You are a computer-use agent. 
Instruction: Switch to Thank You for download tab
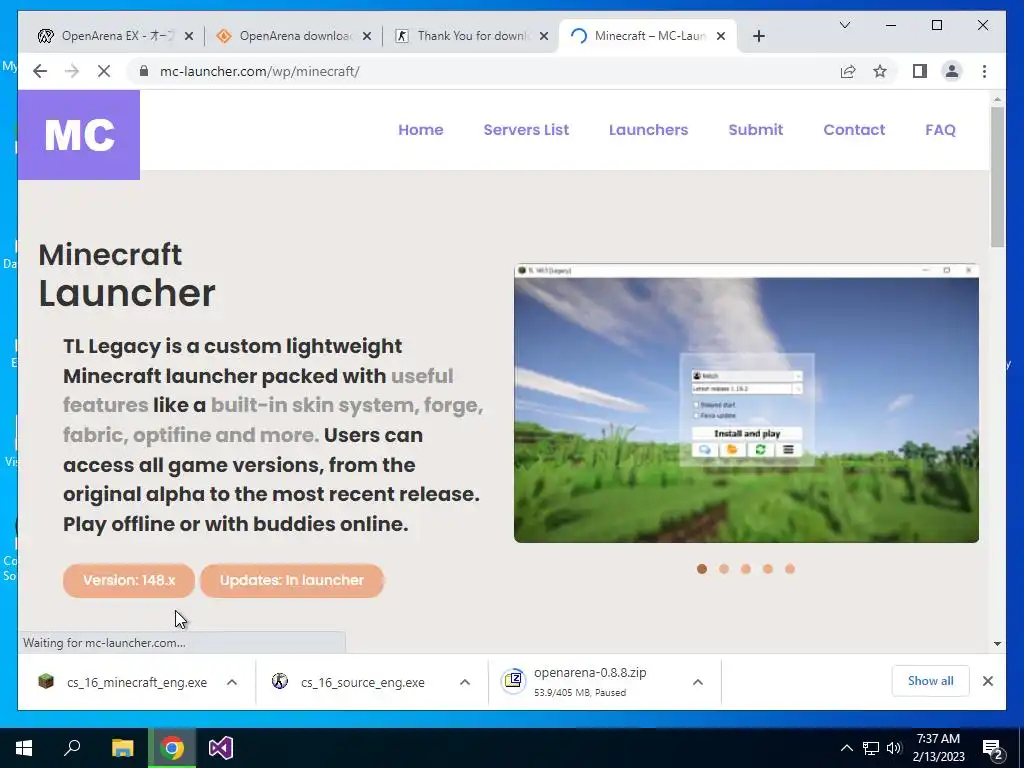pos(472,36)
